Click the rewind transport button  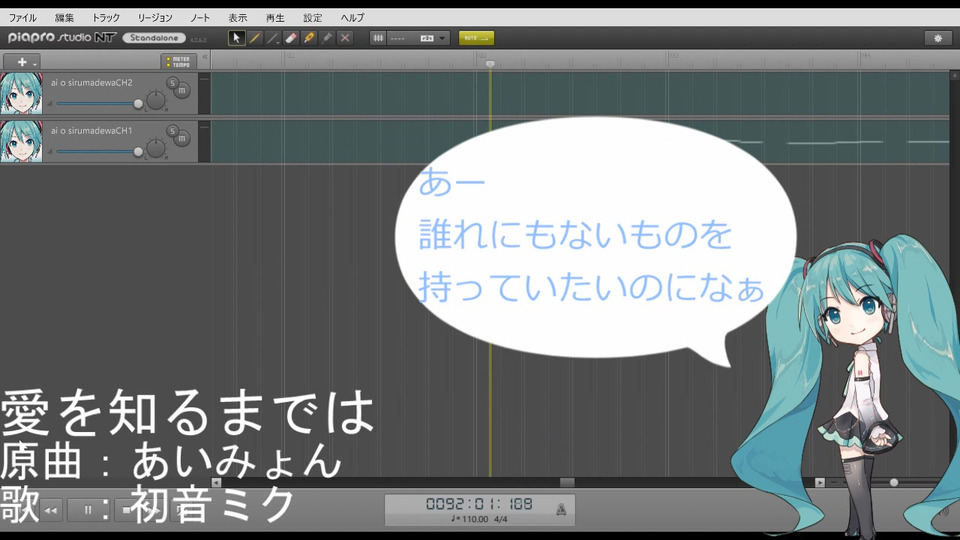point(51,509)
